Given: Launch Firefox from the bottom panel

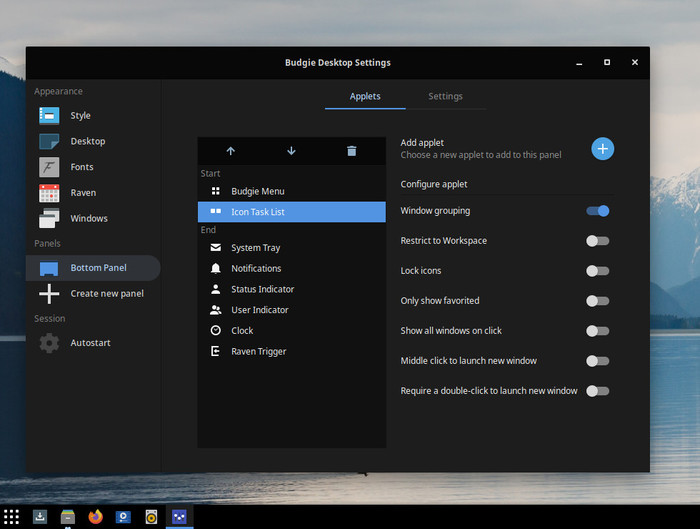Looking at the screenshot, I should pyautogui.click(x=95, y=517).
